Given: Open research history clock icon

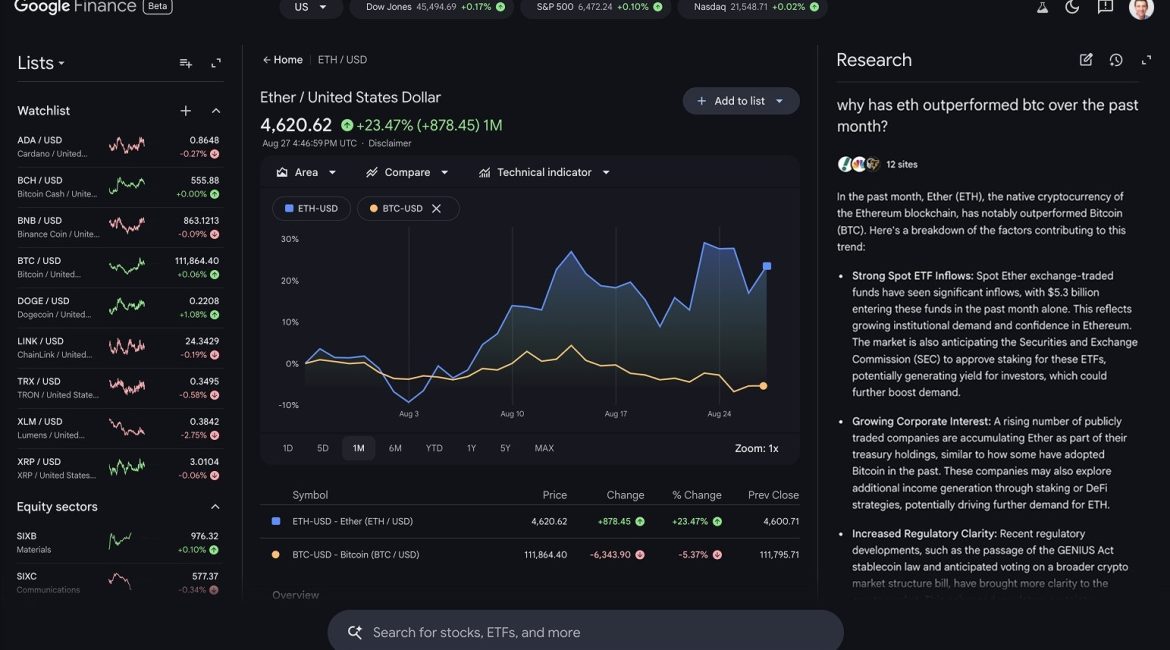Looking at the screenshot, I should tap(1116, 60).
